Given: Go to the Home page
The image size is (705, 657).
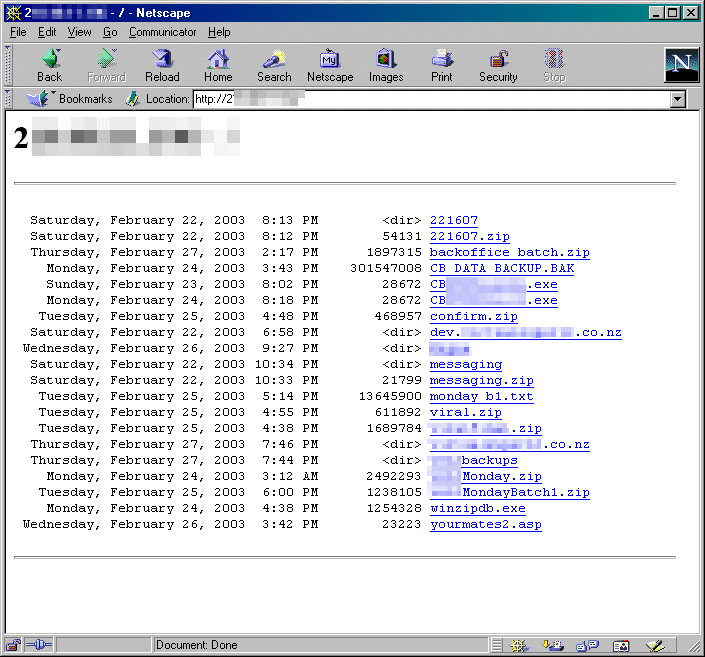Looking at the screenshot, I should tap(218, 65).
